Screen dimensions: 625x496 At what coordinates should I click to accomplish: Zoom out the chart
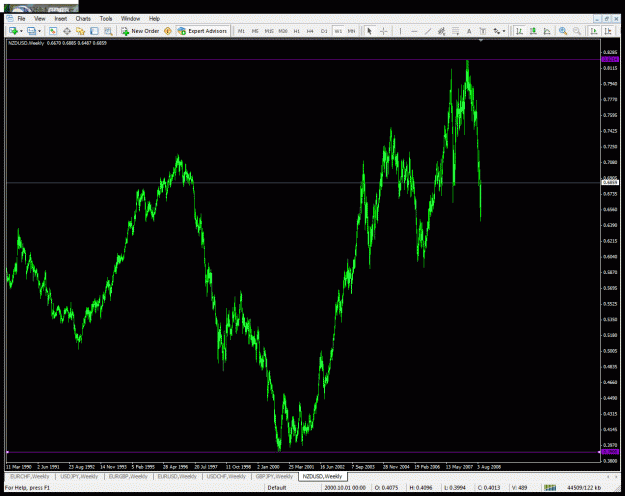[577, 31]
